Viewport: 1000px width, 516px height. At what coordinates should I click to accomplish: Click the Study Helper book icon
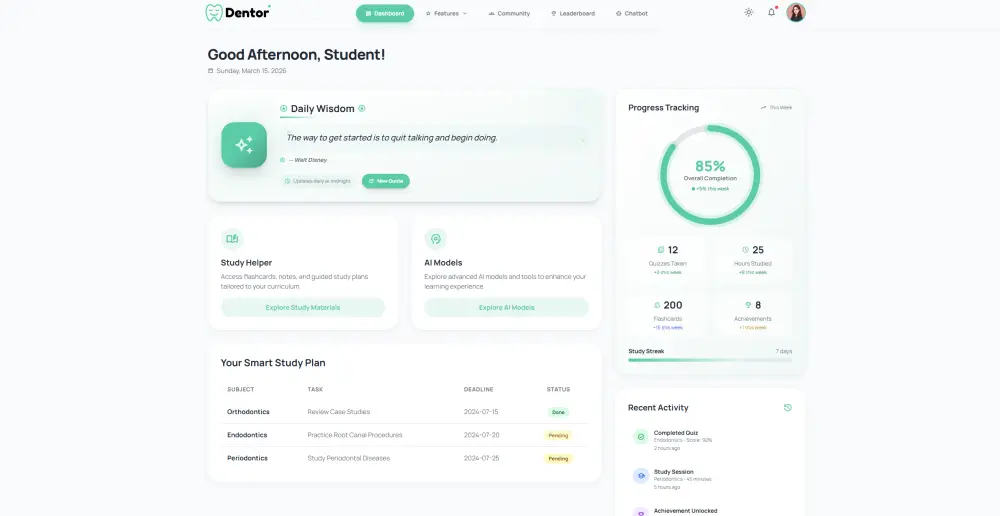click(x=232, y=239)
